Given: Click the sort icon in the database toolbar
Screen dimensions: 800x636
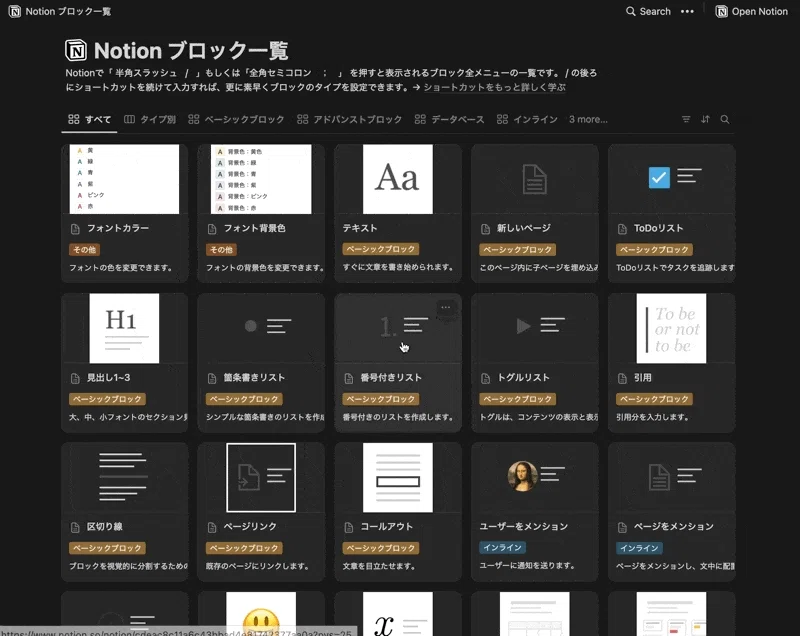Looking at the screenshot, I should [705, 119].
